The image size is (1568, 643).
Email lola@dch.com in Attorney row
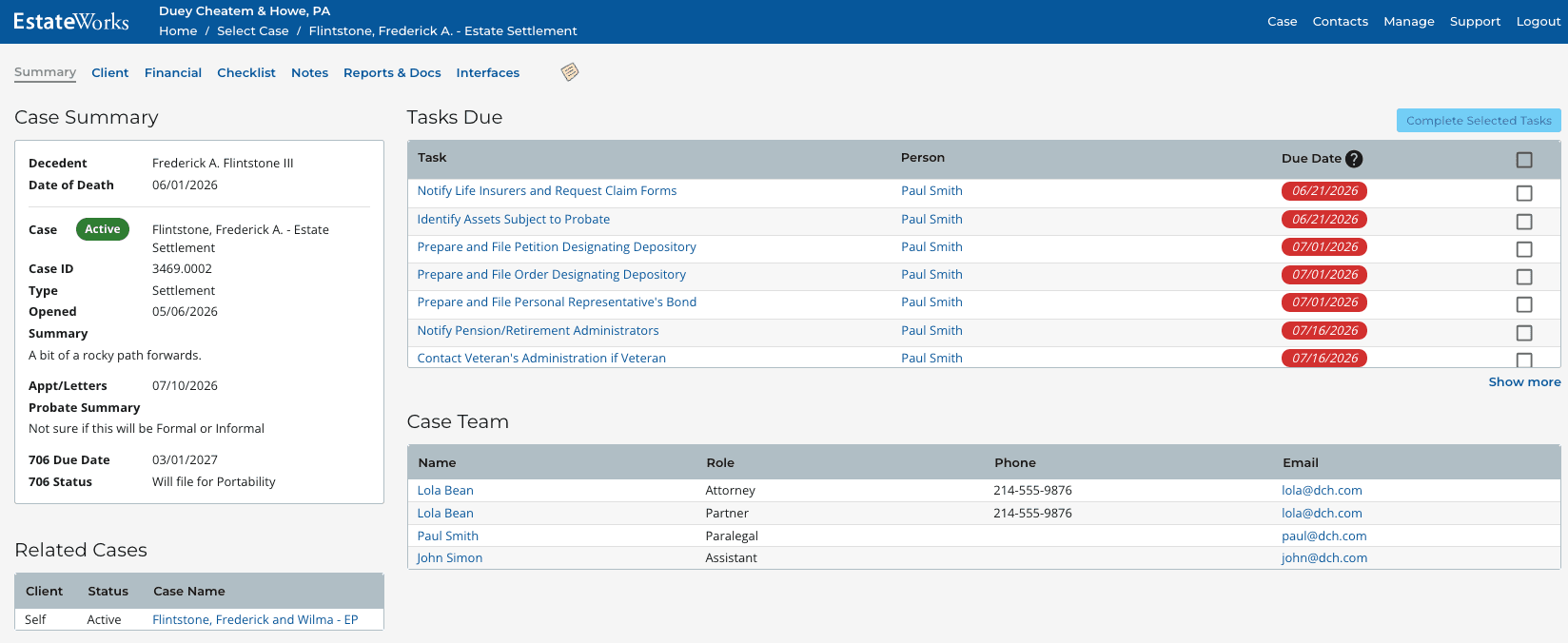pos(1322,491)
